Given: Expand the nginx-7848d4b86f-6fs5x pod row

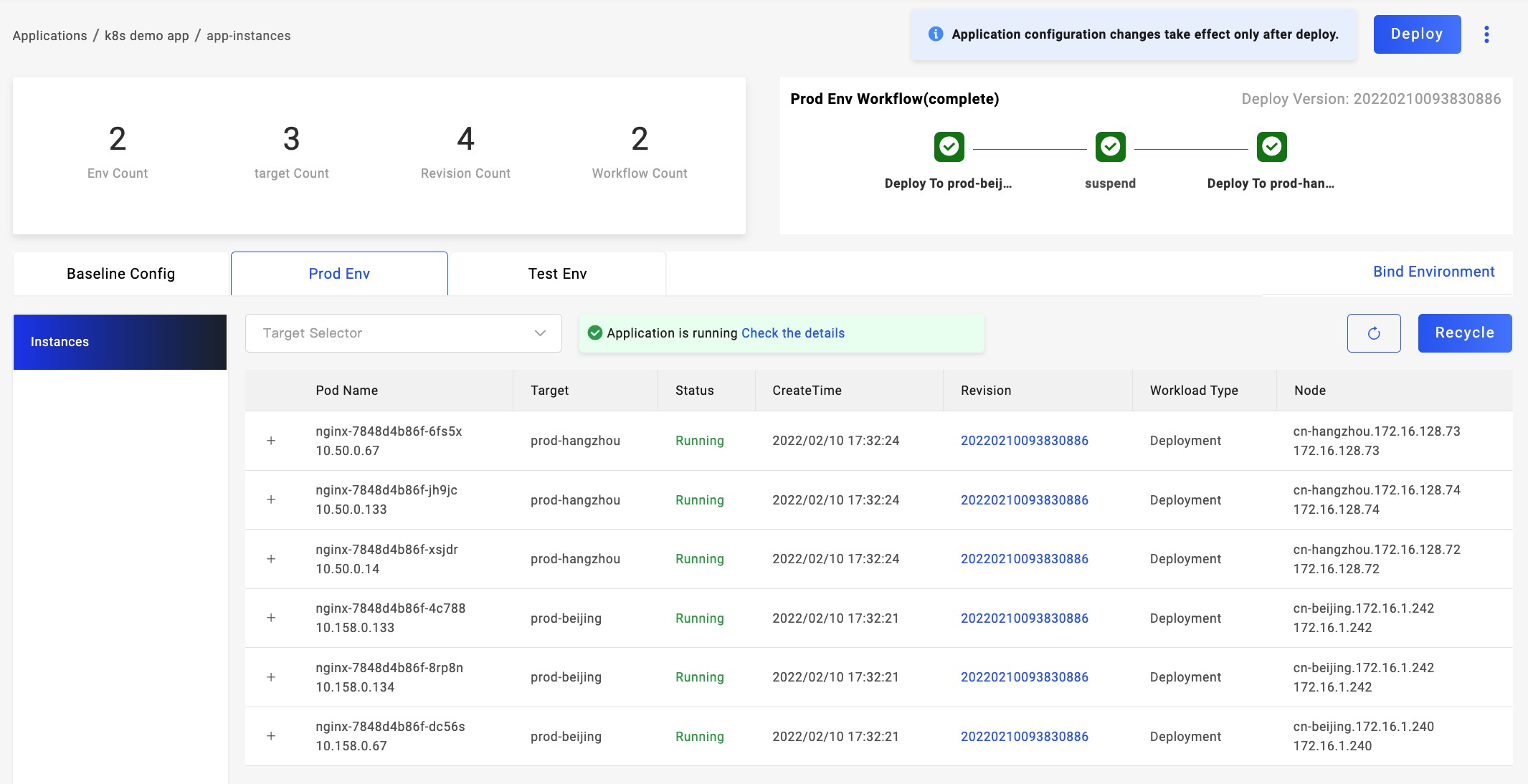Looking at the screenshot, I should coord(271,441).
